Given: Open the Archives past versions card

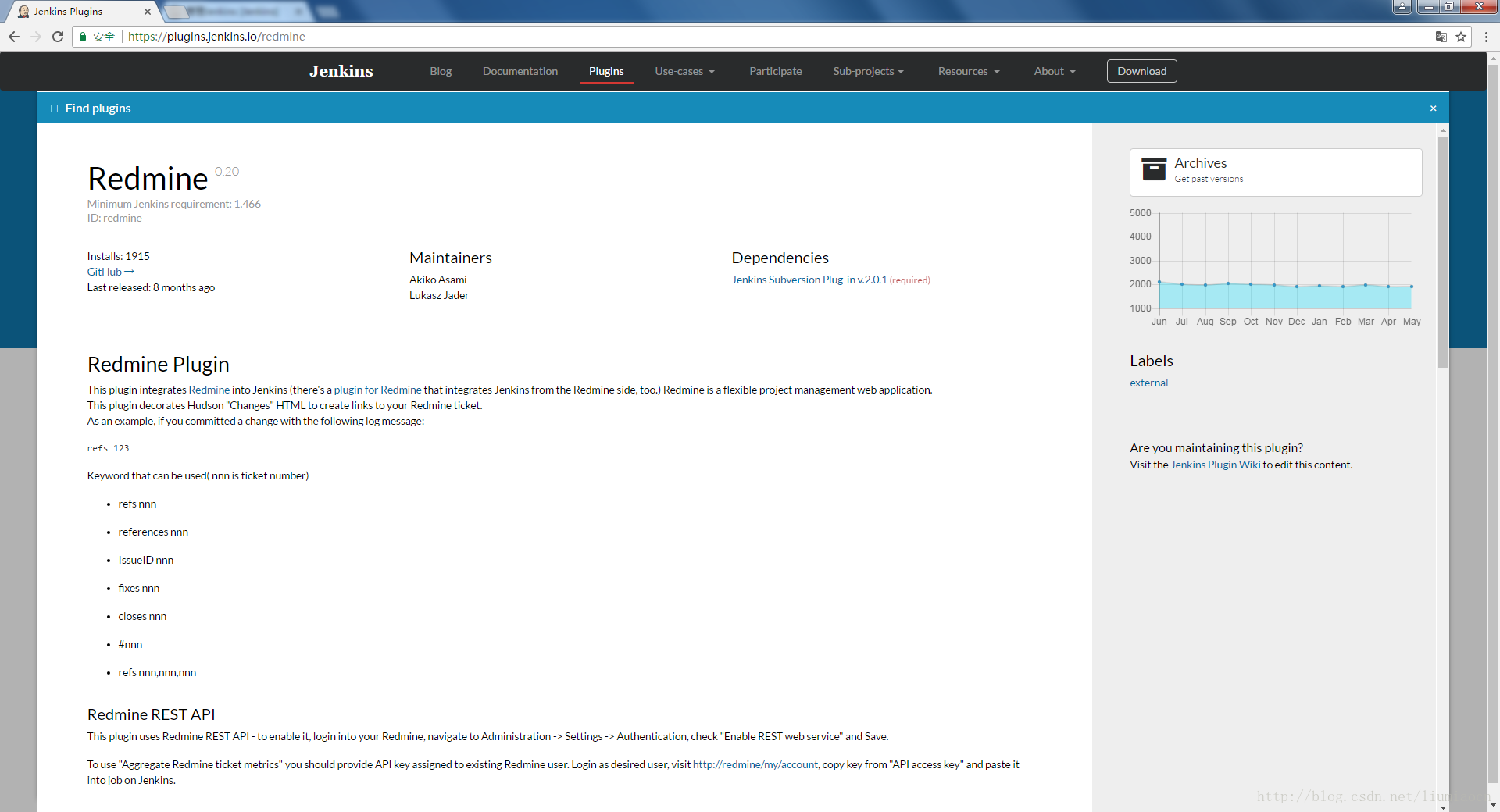Looking at the screenshot, I should [x=1275, y=172].
